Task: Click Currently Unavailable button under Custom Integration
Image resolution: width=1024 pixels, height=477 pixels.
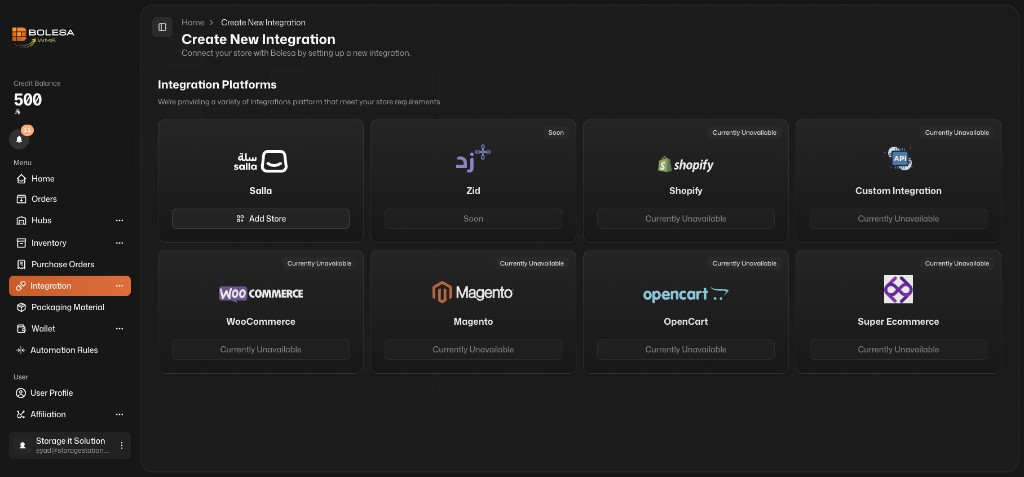Action: 899,219
